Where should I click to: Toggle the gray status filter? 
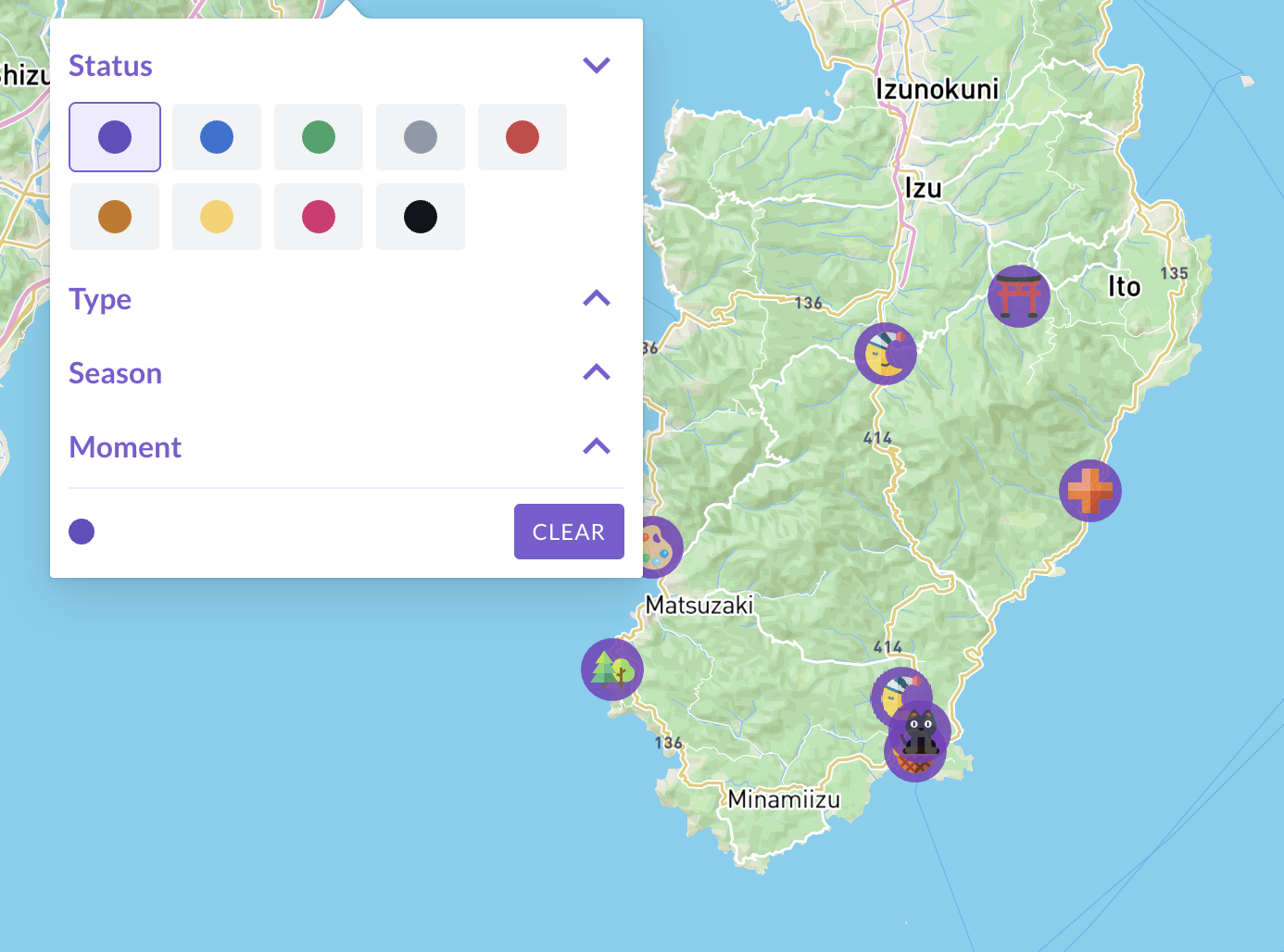tap(421, 137)
